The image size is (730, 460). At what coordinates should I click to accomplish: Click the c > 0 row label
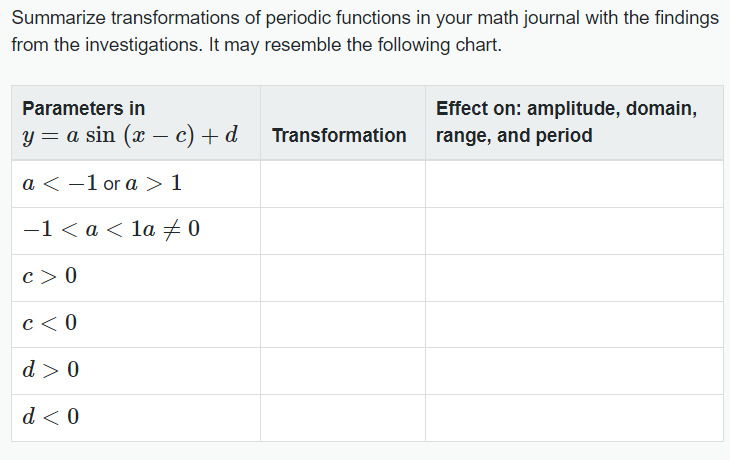click(x=49, y=277)
